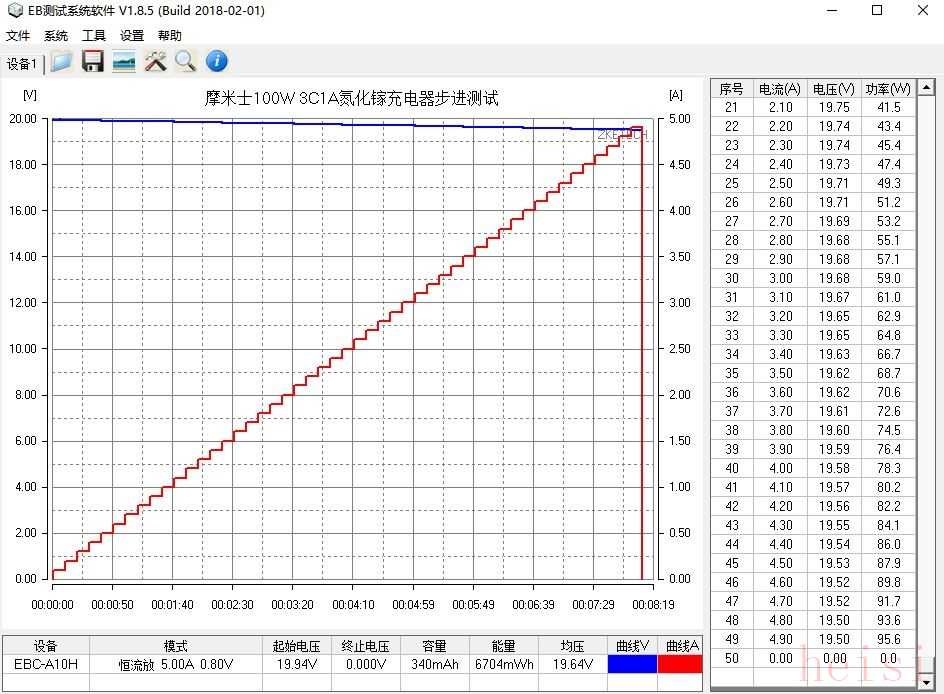The image size is (944, 694).
Task: Click the floppy disk save icon
Action: [93, 62]
